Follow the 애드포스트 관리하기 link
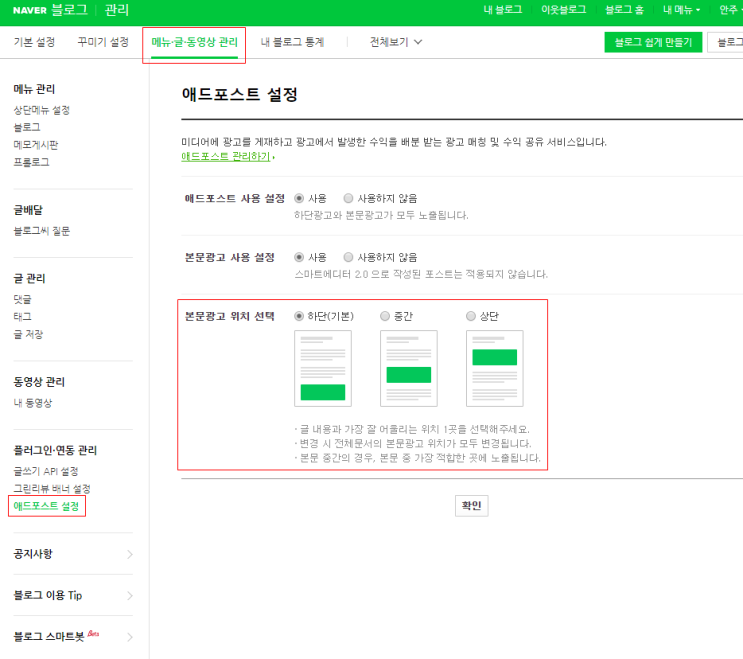Screen dimensions: 743x659 226,156
